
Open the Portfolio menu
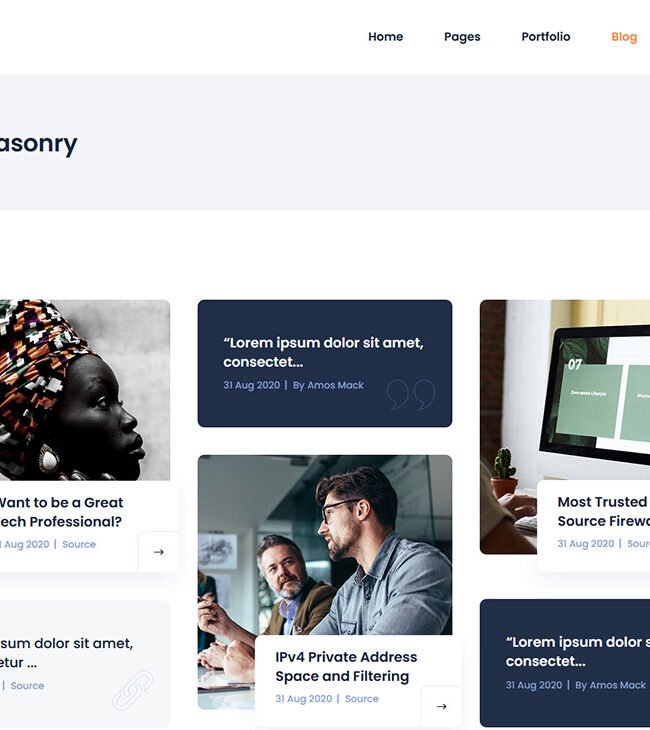pyautogui.click(x=546, y=37)
